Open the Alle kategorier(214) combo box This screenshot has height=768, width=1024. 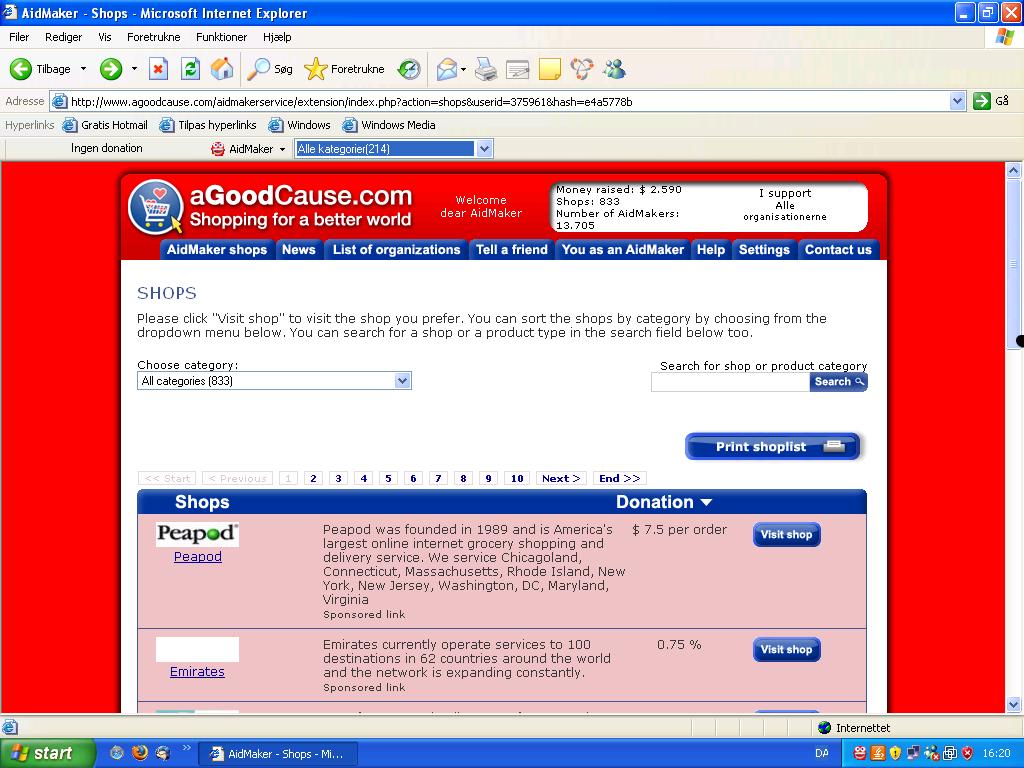point(394,149)
